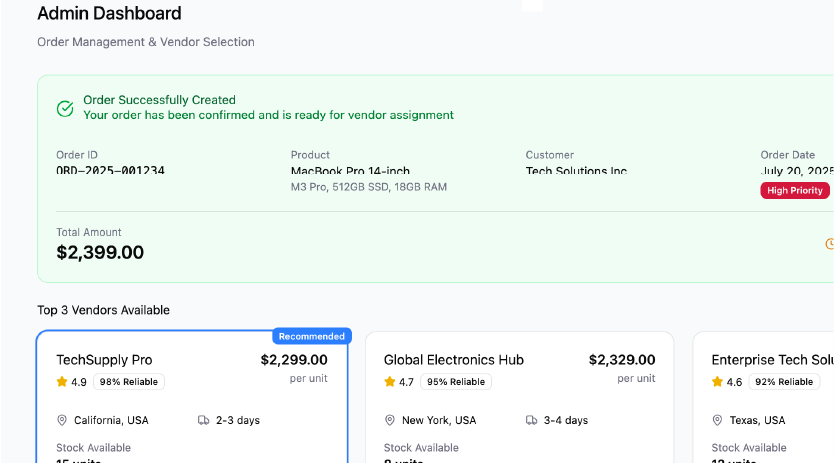The height and width of the screenshot is (464, 834).
Task: Click the July 20 order date value
Action: (x=797, y=170)
